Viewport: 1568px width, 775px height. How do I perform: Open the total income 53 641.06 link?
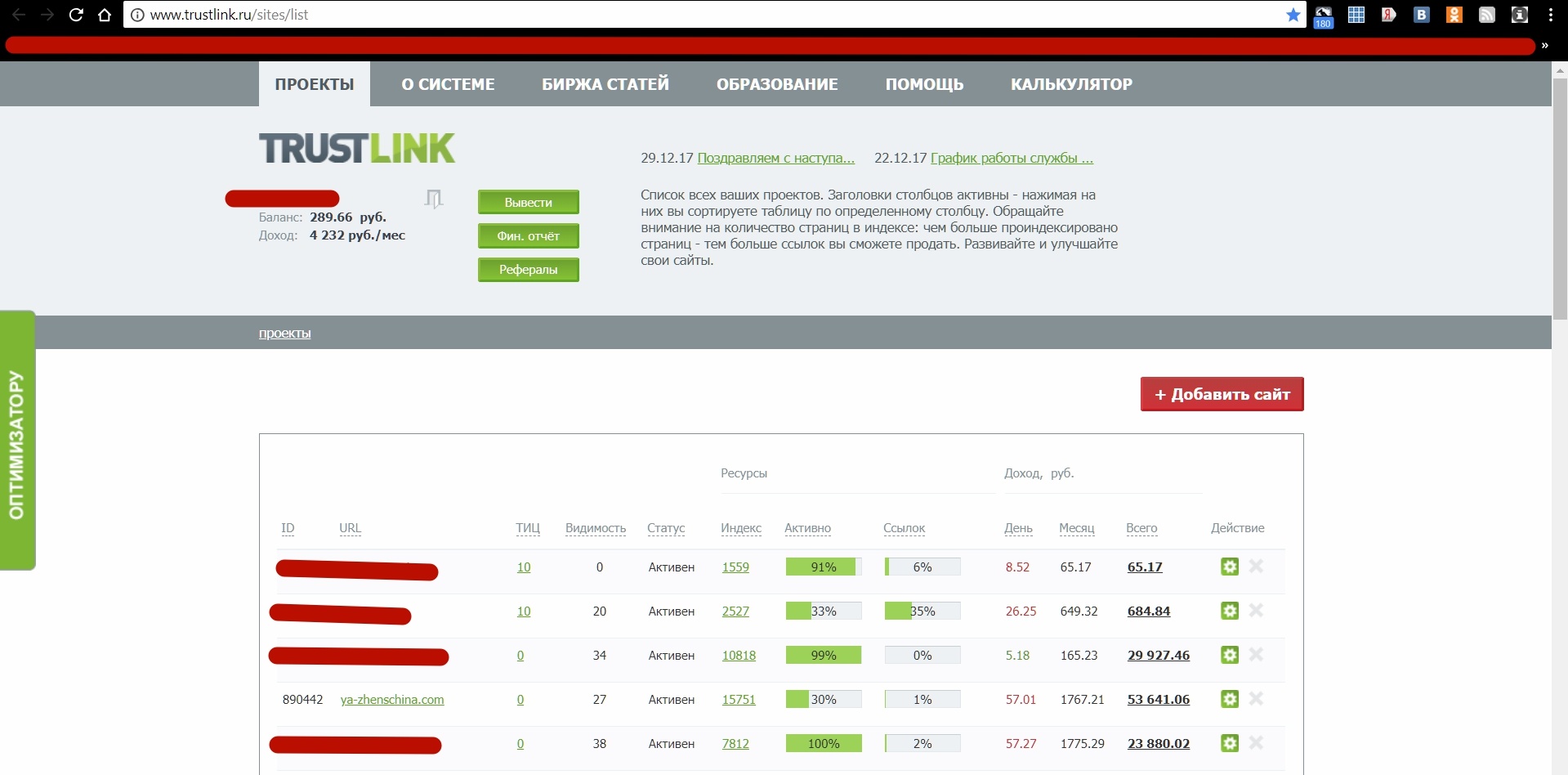(x=1159, y=700)
